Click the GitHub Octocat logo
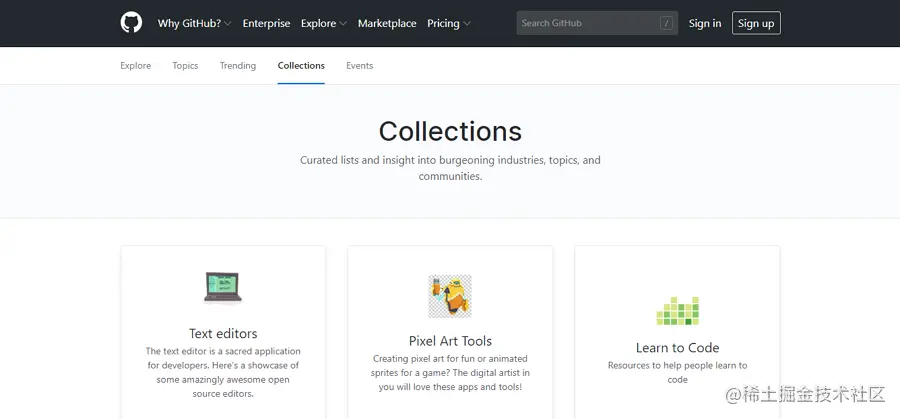Image resolution: width=900 pixels, height=419 pixels. tap(131, 23)
